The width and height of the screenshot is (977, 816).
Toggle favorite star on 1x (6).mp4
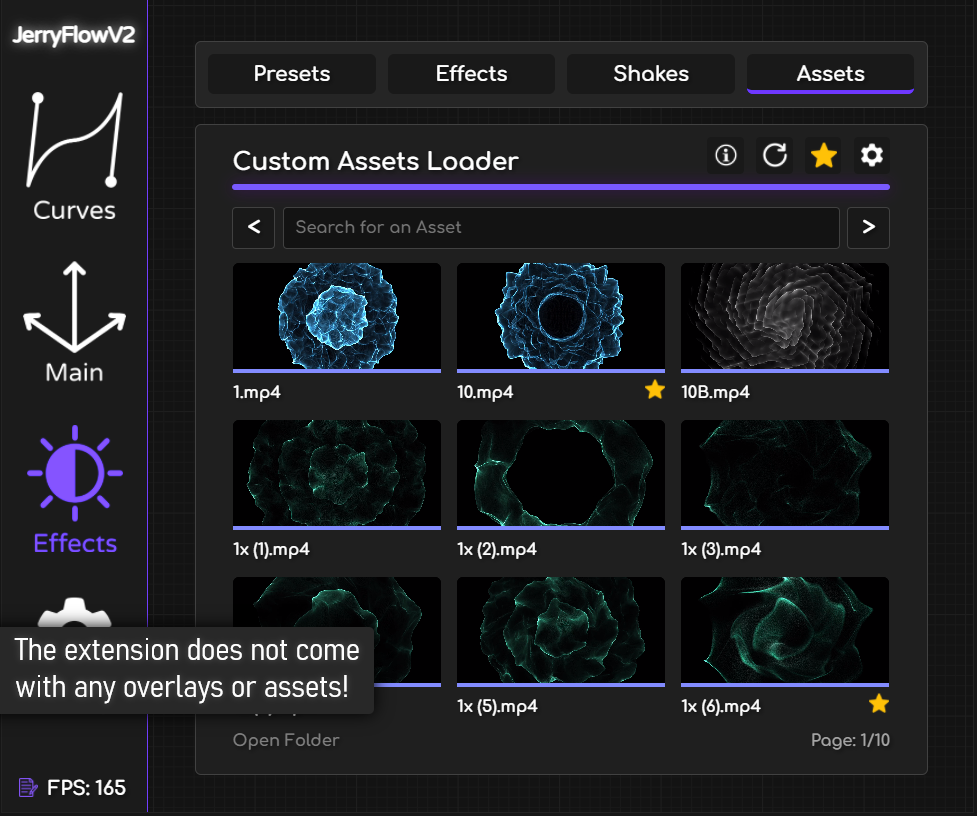pos(878,705)
